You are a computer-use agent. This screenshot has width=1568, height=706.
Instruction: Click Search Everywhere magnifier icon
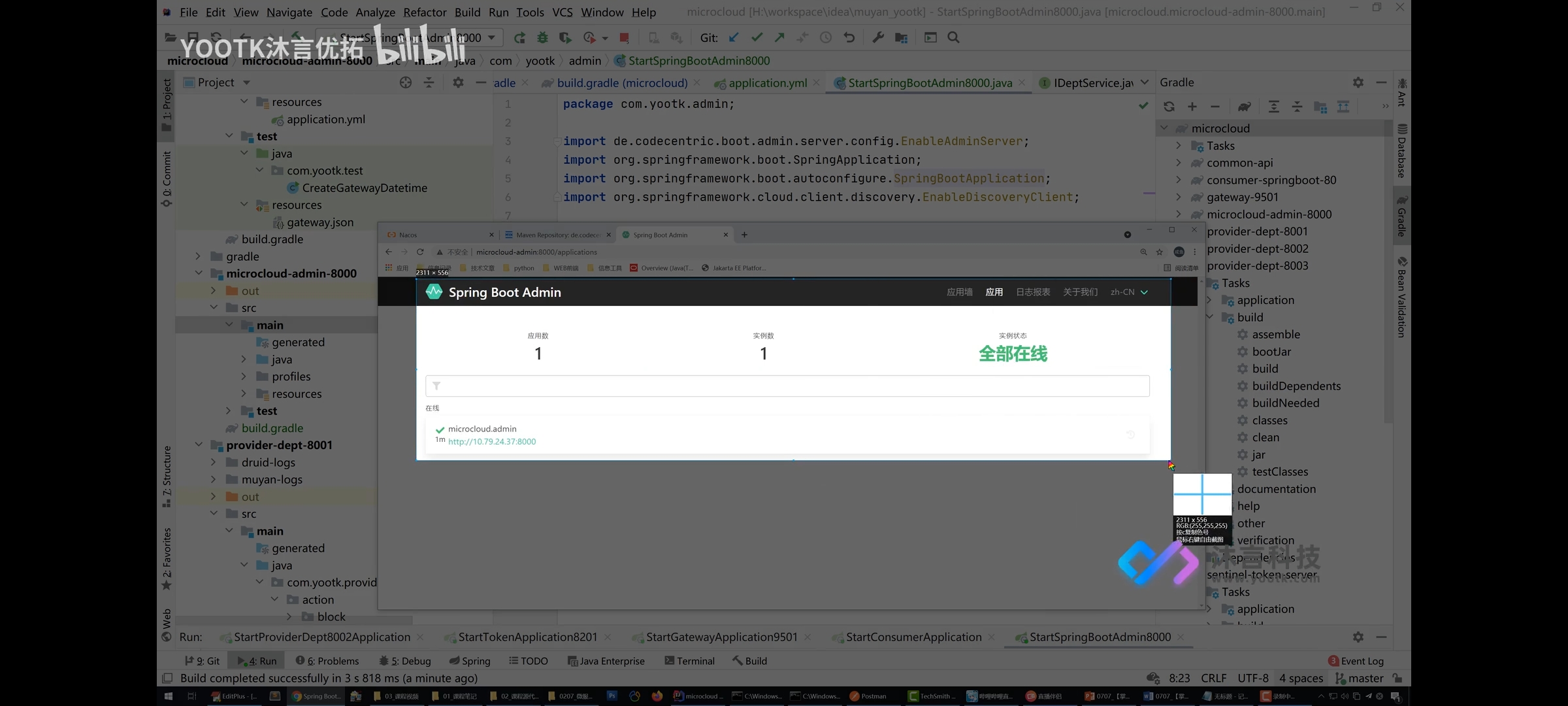pos(953,38)
